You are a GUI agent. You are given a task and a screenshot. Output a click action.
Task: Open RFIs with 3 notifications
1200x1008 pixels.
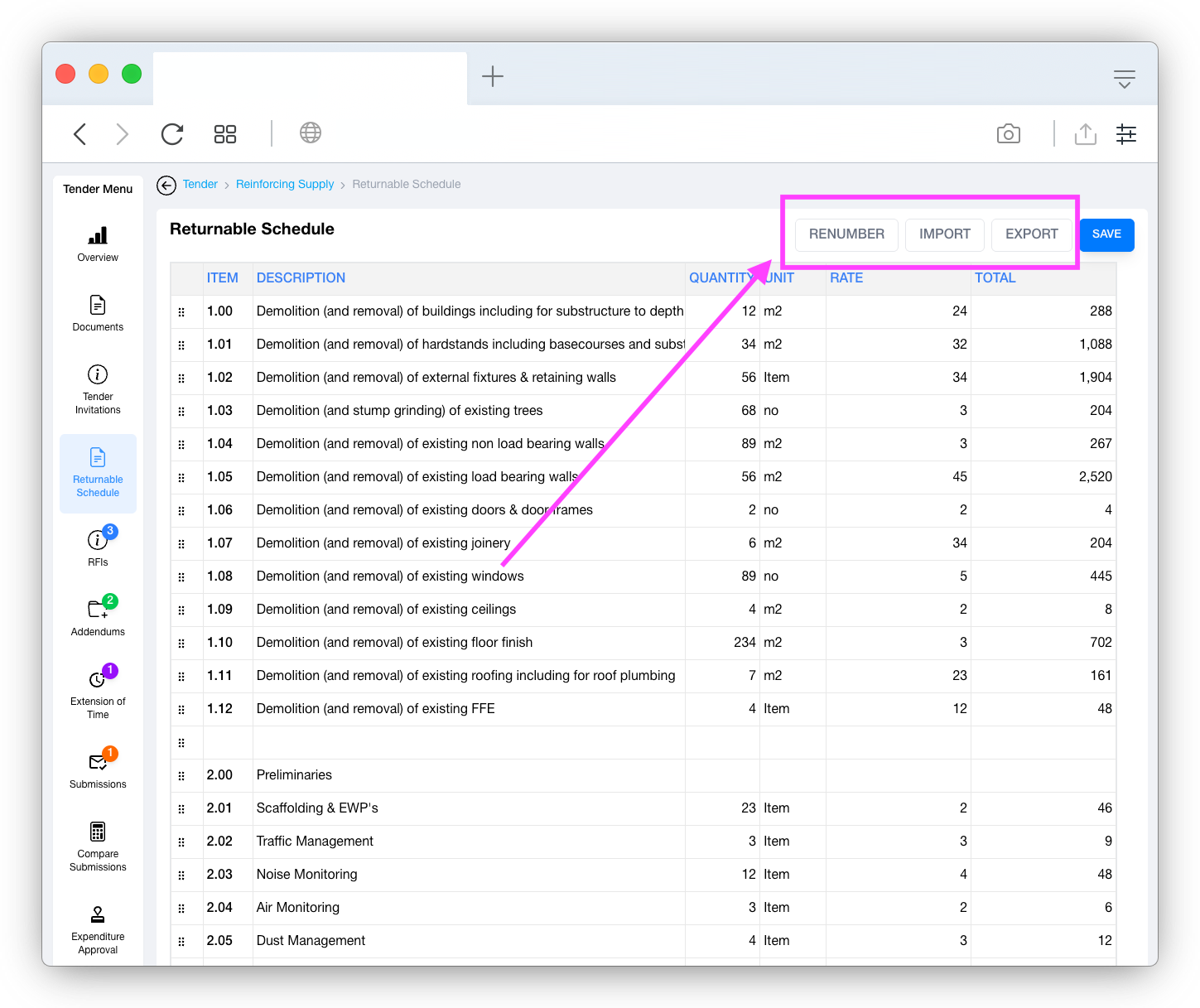[x=98, y=542]
